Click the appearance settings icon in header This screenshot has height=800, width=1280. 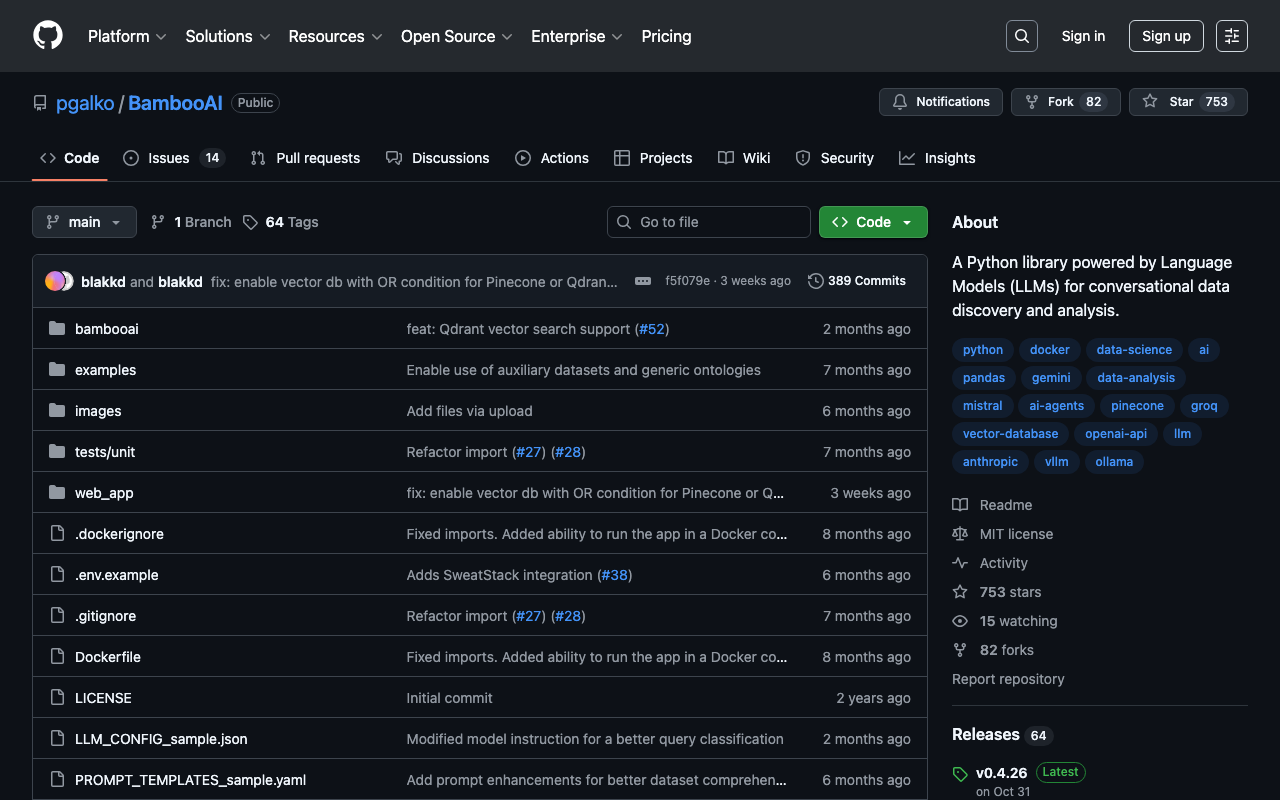(x=1231, y=36)
